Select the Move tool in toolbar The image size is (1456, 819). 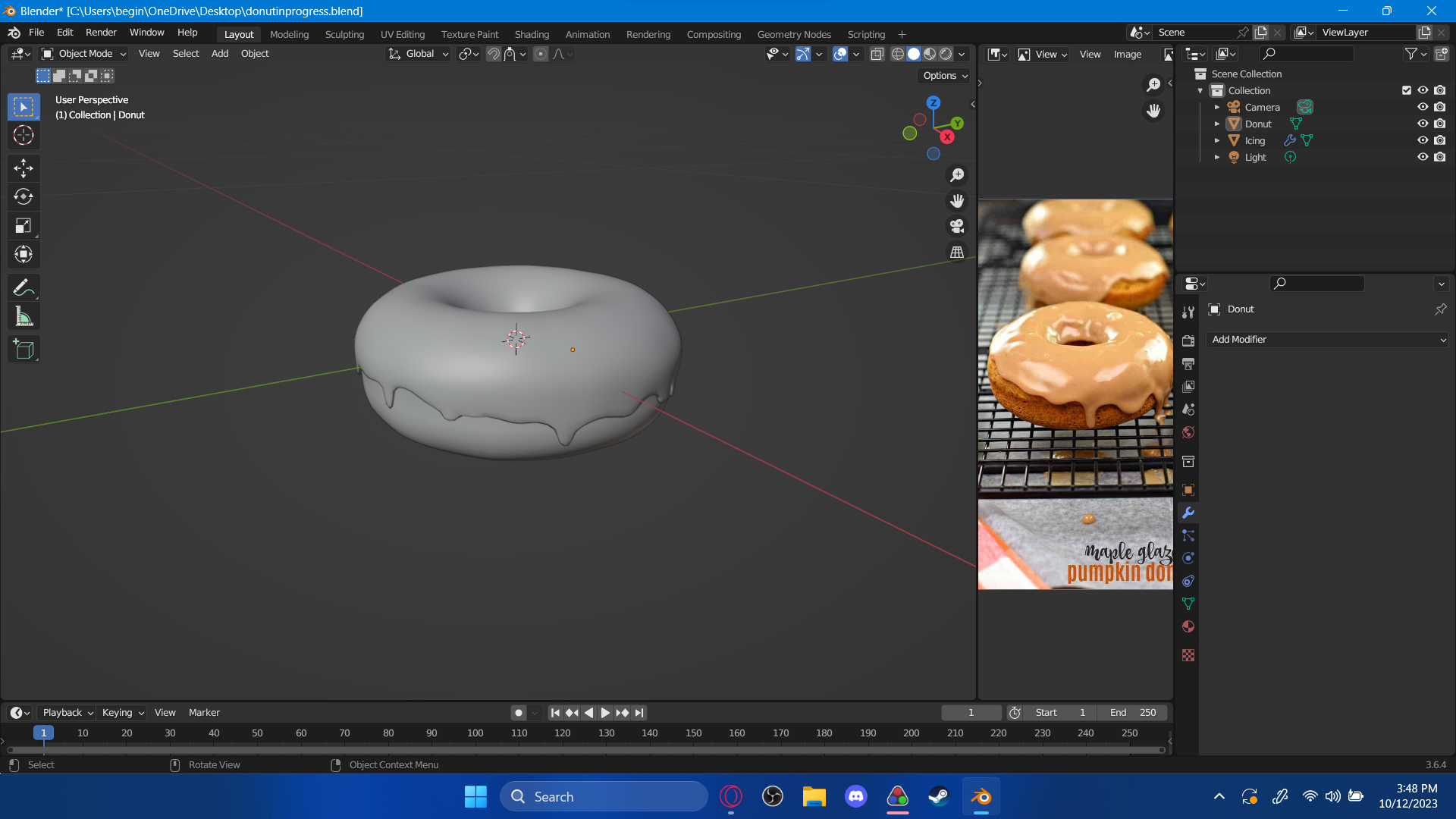point(23,168)
